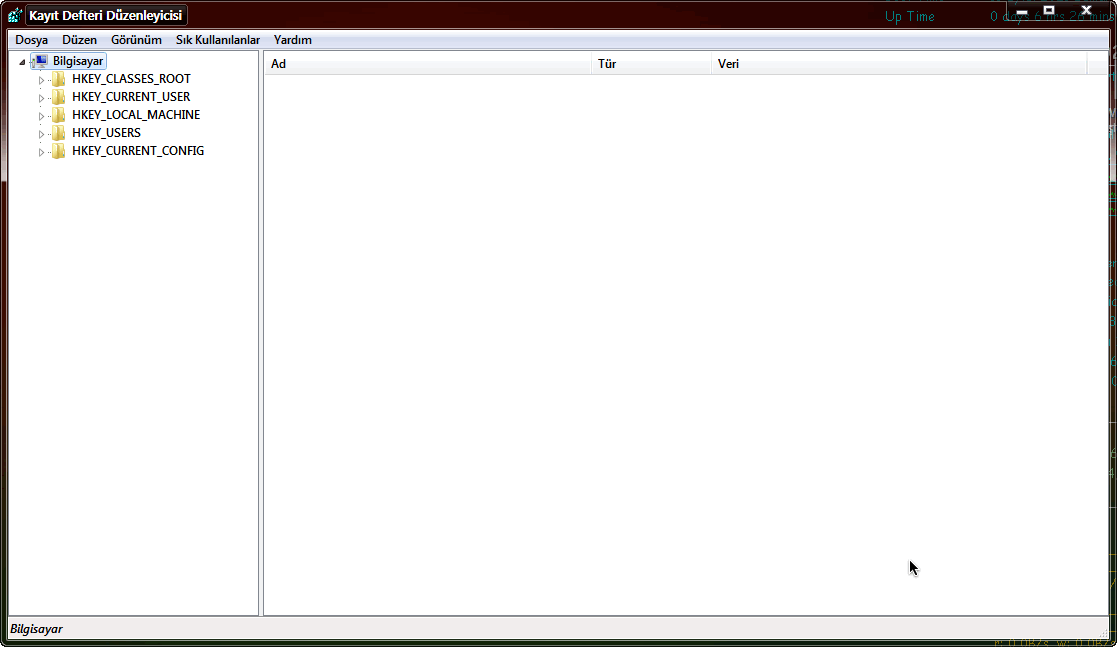Image resolution: width=1117 pixels, height=647 pixels.
Task: Open the Yardım menu
Action: (292, 40)
